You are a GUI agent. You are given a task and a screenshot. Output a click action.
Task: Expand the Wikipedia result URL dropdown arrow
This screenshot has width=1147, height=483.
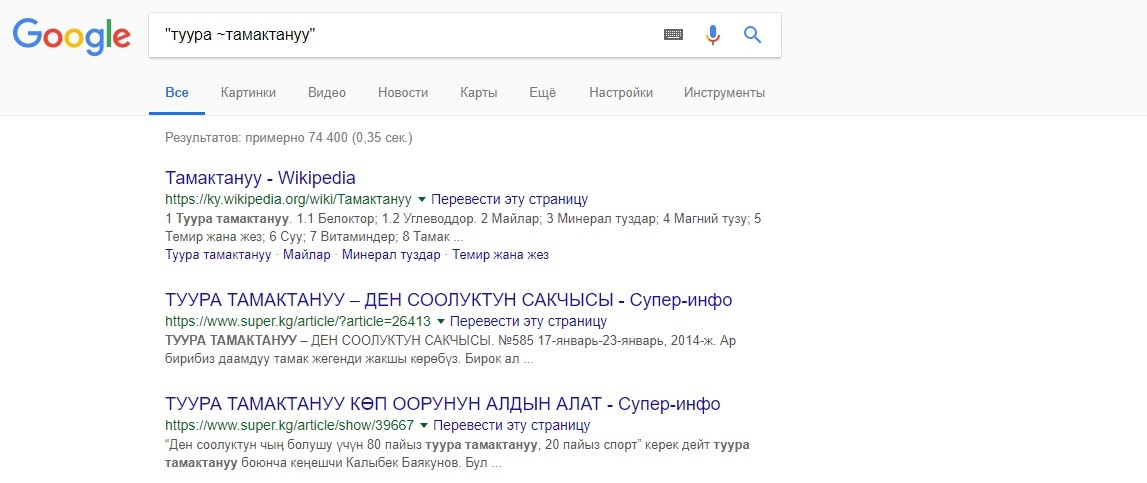[x=422, y=198]
